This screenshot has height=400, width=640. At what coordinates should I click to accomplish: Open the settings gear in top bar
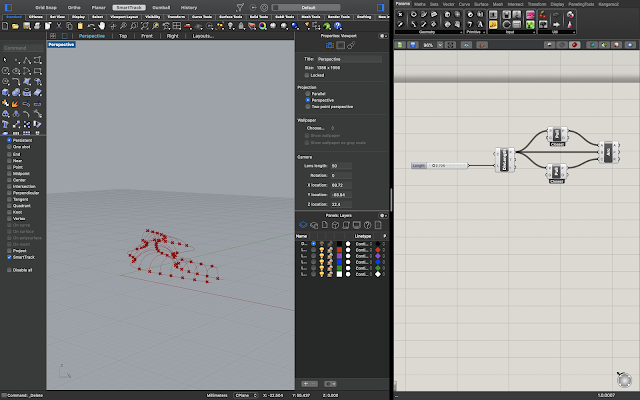coord(264,7)
